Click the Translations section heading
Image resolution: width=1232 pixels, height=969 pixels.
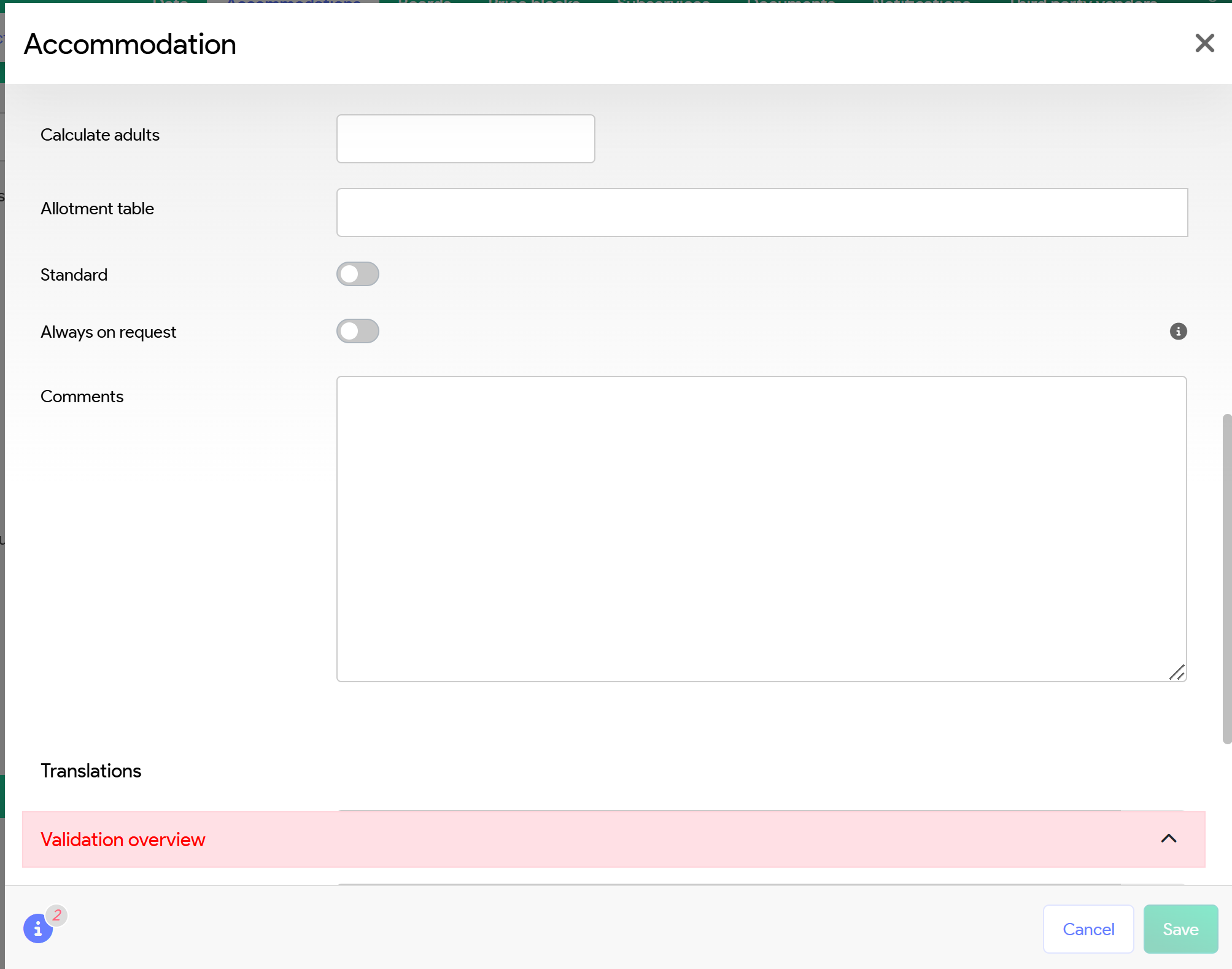(x=91, y=771)
